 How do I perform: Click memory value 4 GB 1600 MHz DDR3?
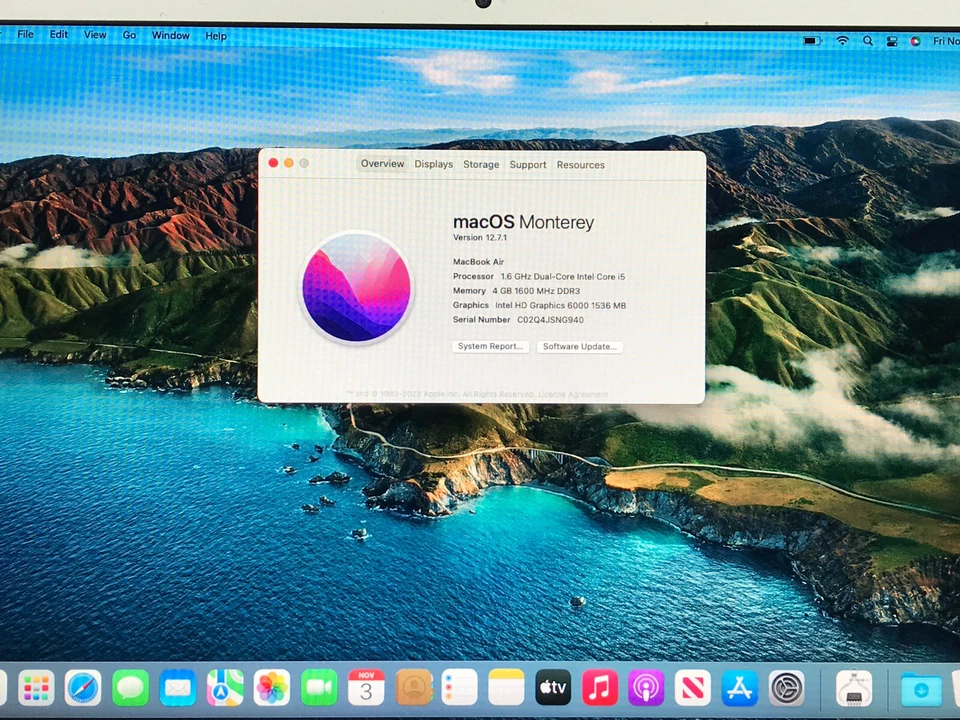pos(536,291)
